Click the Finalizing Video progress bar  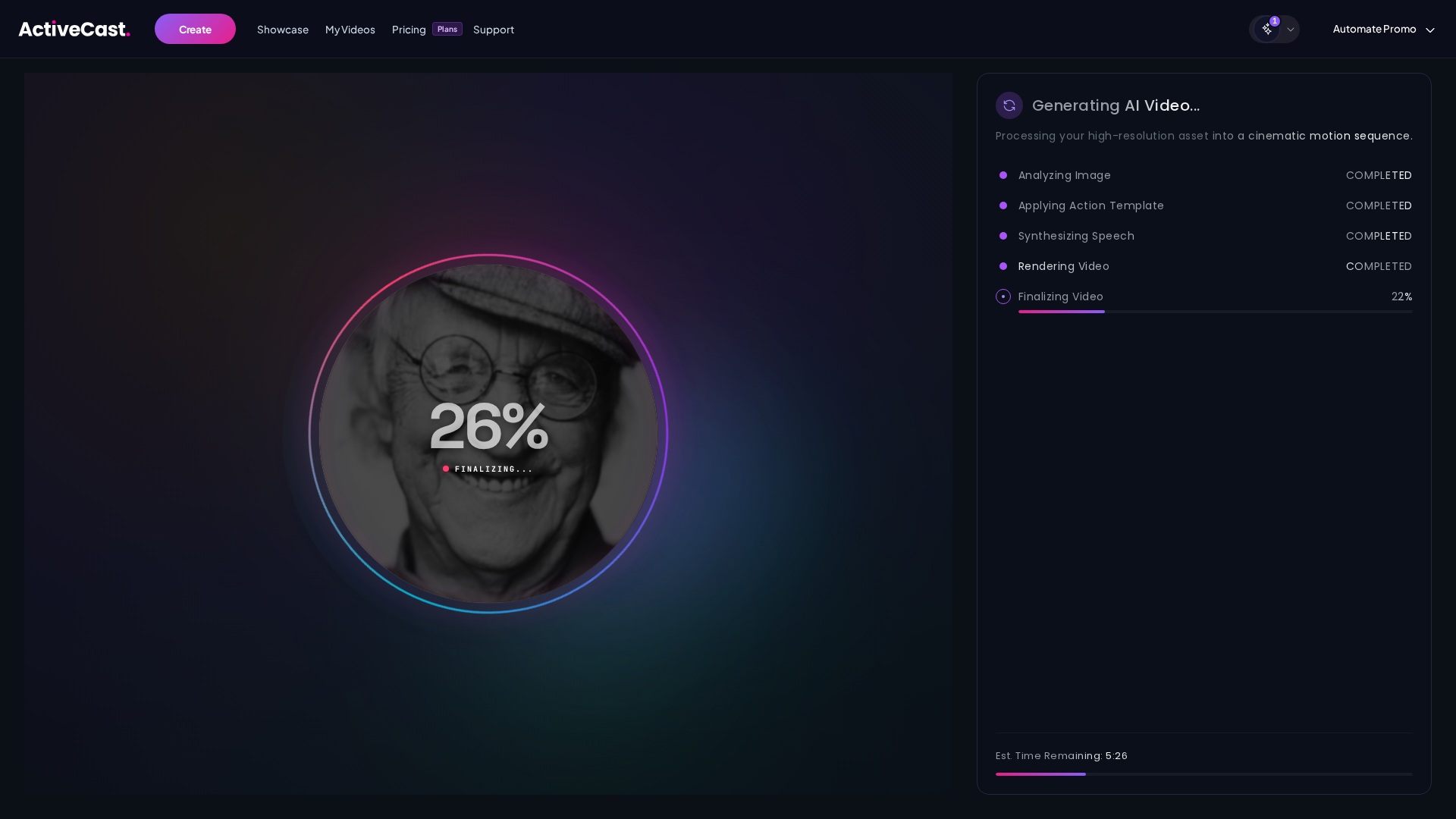click(1216, 312)
